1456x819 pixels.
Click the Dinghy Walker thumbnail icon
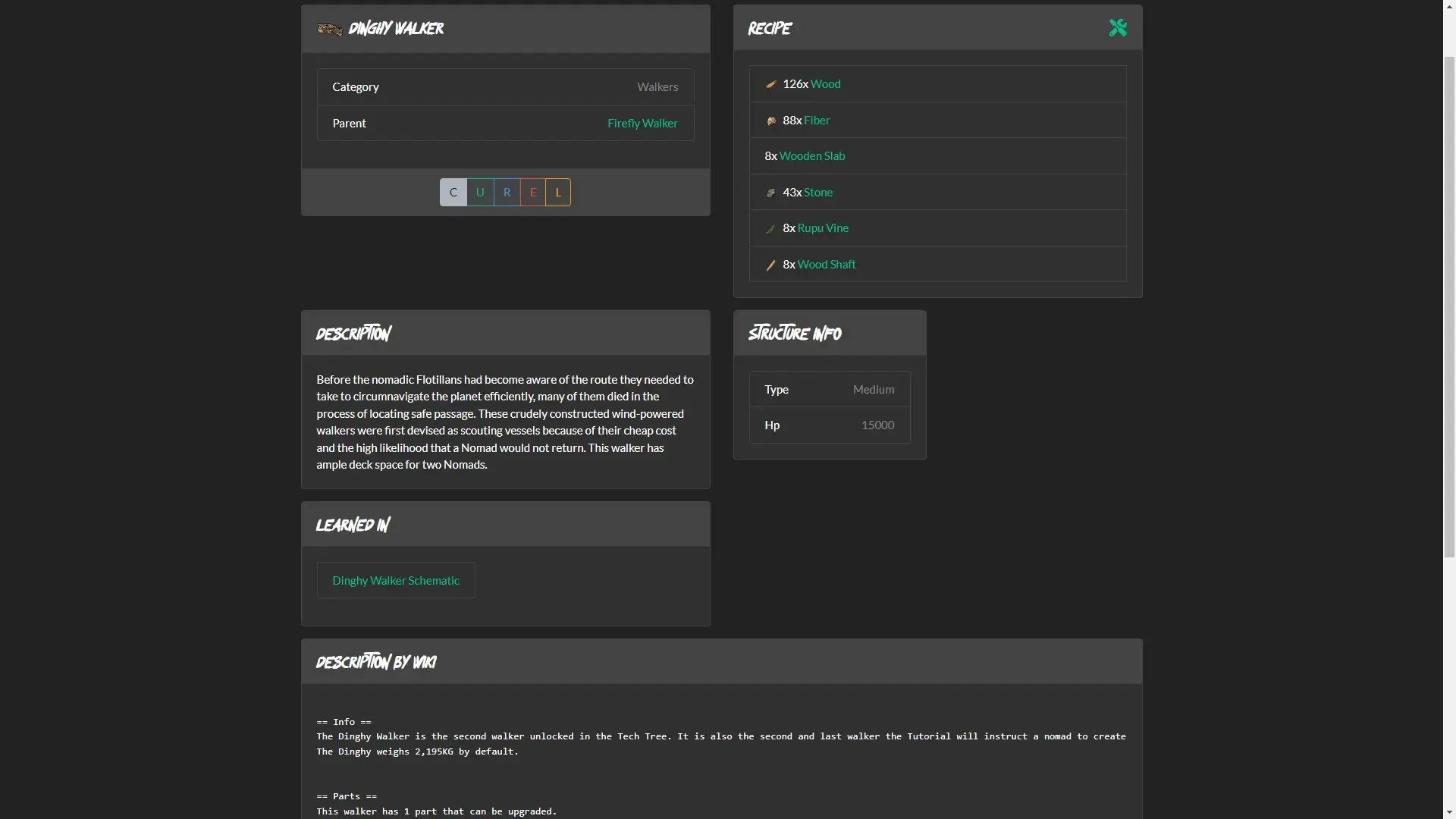329,29
